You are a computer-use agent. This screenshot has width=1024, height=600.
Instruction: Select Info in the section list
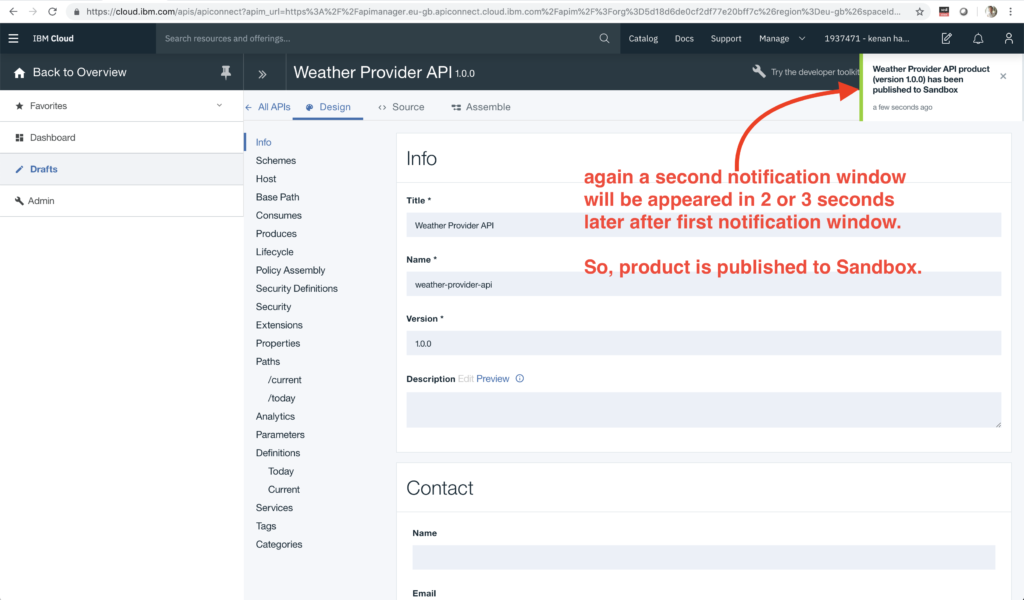263,142
